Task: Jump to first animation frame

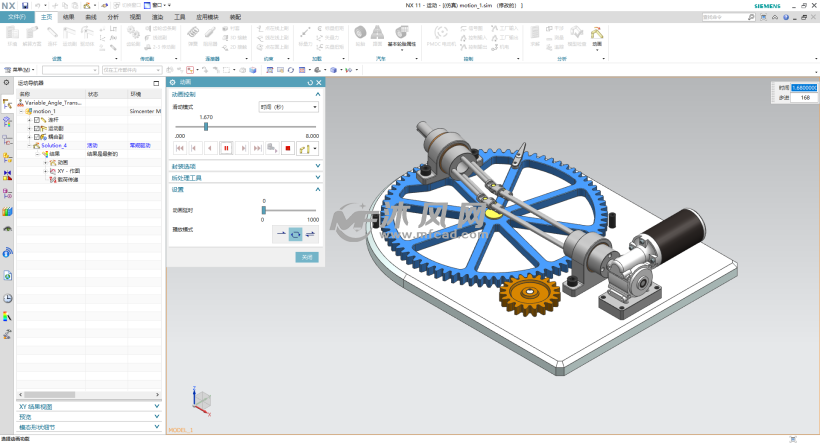Action: (180, 148)
